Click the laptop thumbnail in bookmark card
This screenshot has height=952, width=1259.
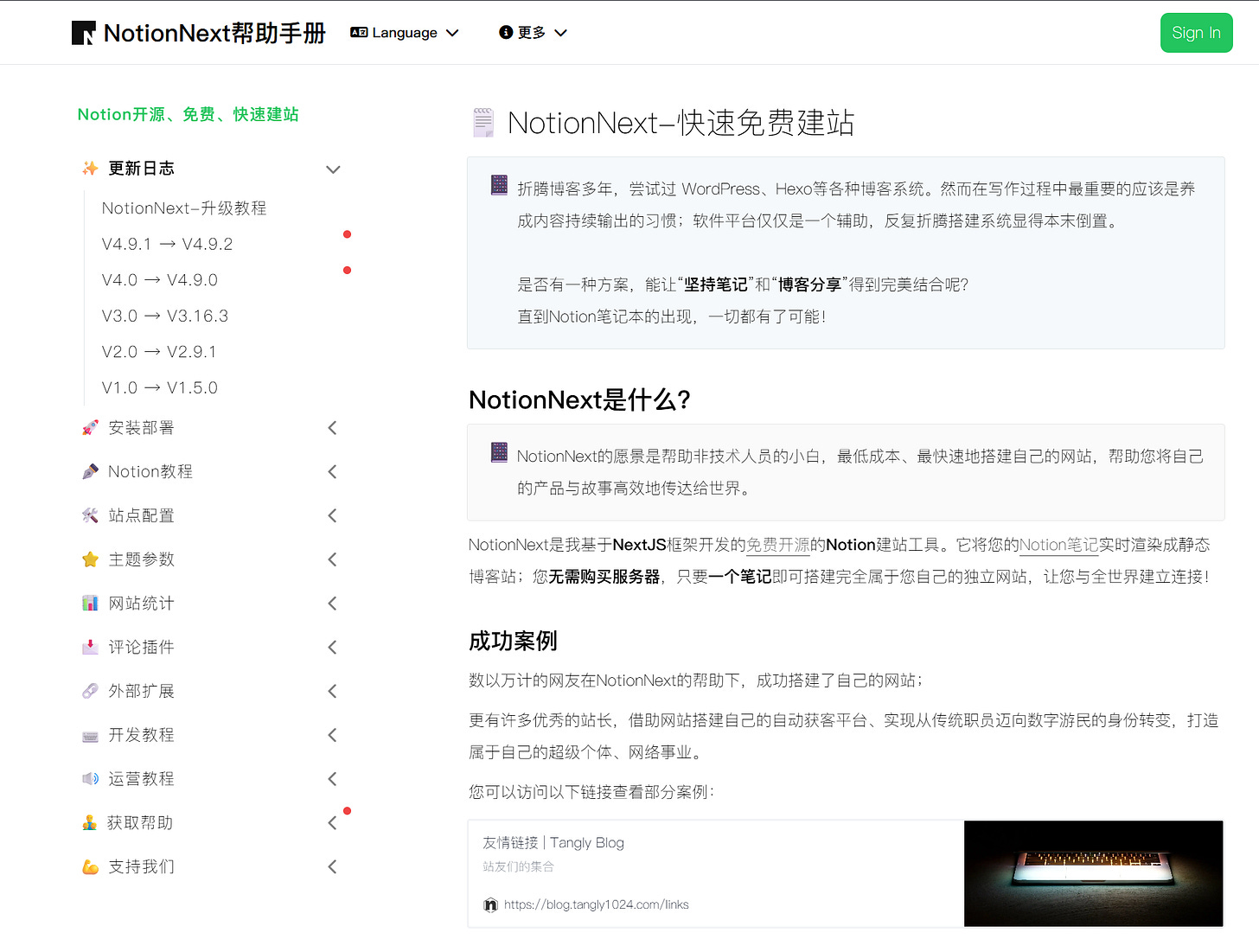(1094, 873)
